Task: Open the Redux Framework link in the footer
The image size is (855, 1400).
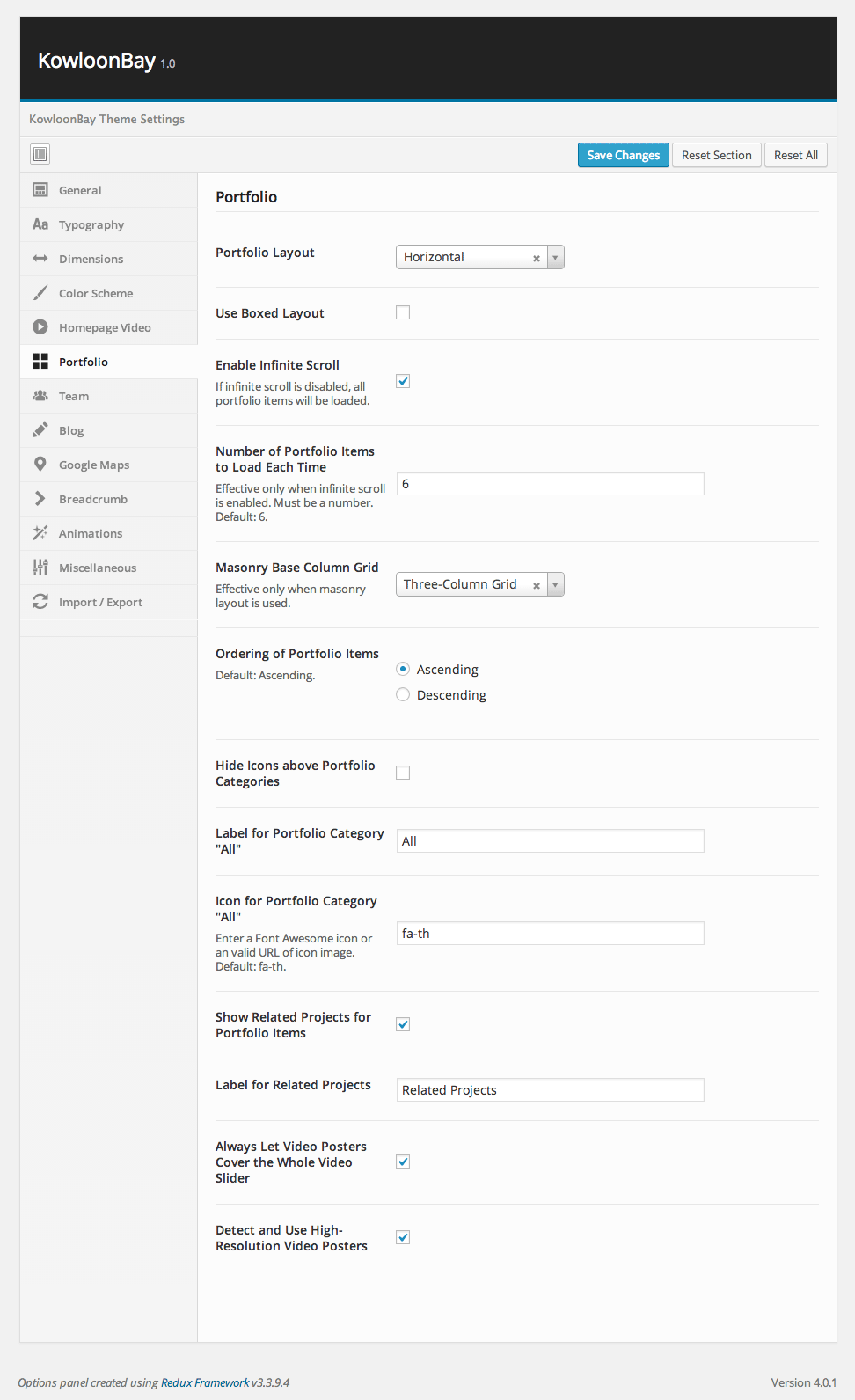Action: coord(205,1382)
